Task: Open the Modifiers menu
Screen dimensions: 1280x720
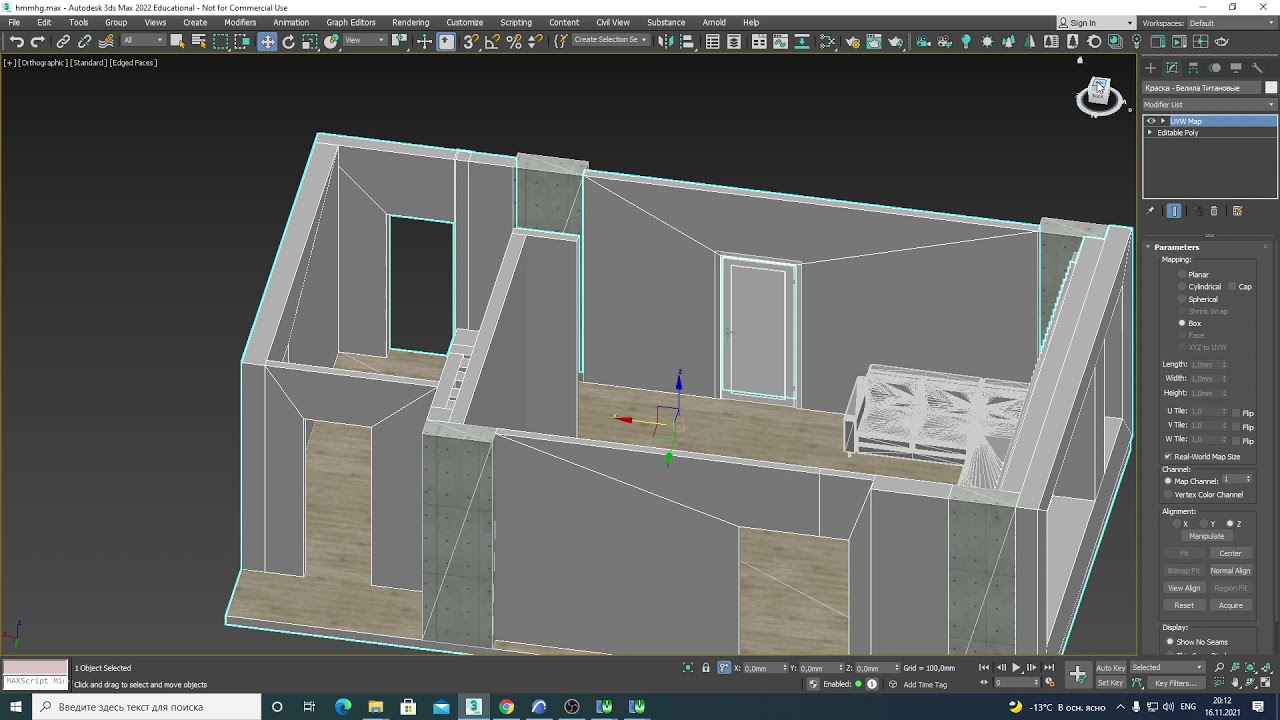Action: pos(240,22)
